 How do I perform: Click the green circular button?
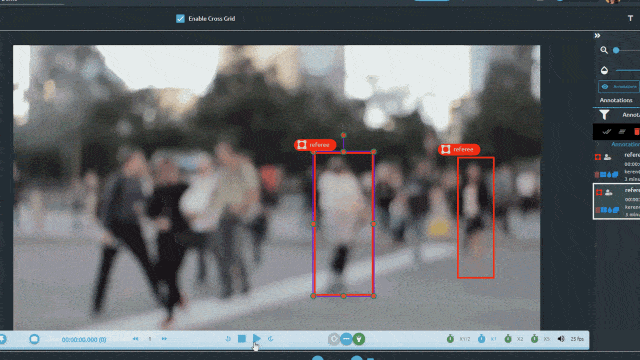click(359, 339)
